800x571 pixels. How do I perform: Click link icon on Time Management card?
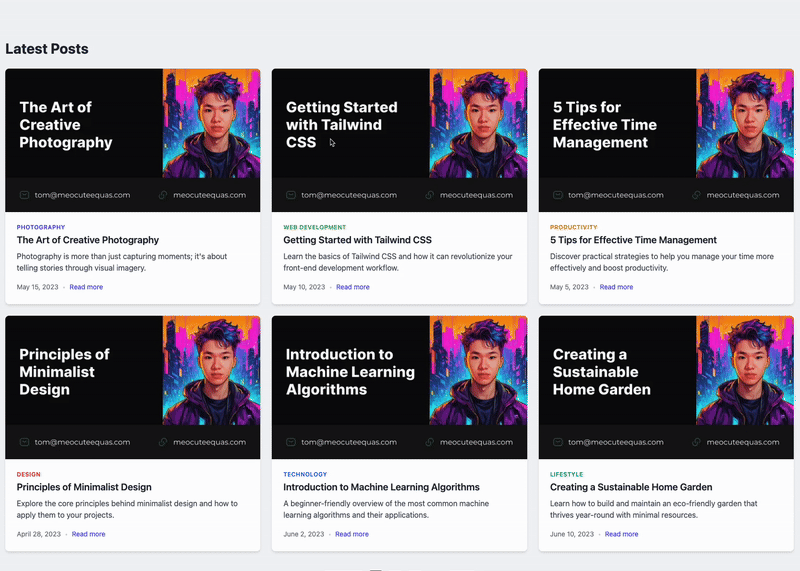click(x=696, y=195)
